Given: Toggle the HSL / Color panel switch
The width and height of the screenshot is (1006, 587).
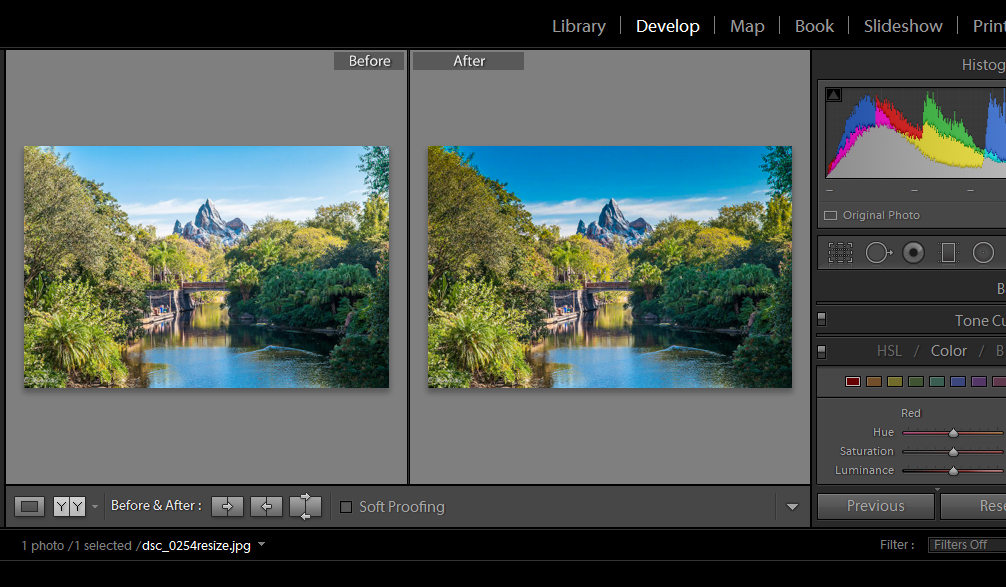Looking at the screenshot, I should (x=822, y=351).
